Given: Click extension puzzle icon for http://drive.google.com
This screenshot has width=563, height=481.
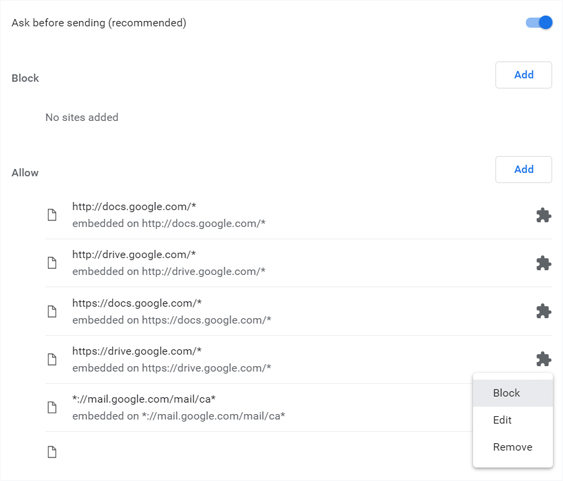Looking at the screenshot, I should coord(544,263).
